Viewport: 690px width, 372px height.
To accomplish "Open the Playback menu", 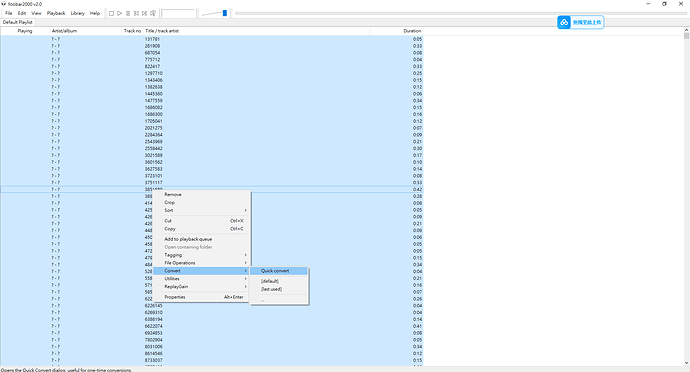I will point(56,13).
